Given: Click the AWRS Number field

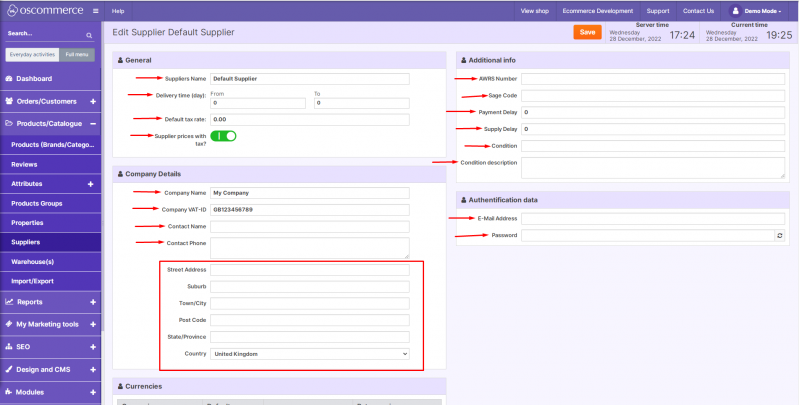Looking at the screenshot, I should click(x=653, y=79).
